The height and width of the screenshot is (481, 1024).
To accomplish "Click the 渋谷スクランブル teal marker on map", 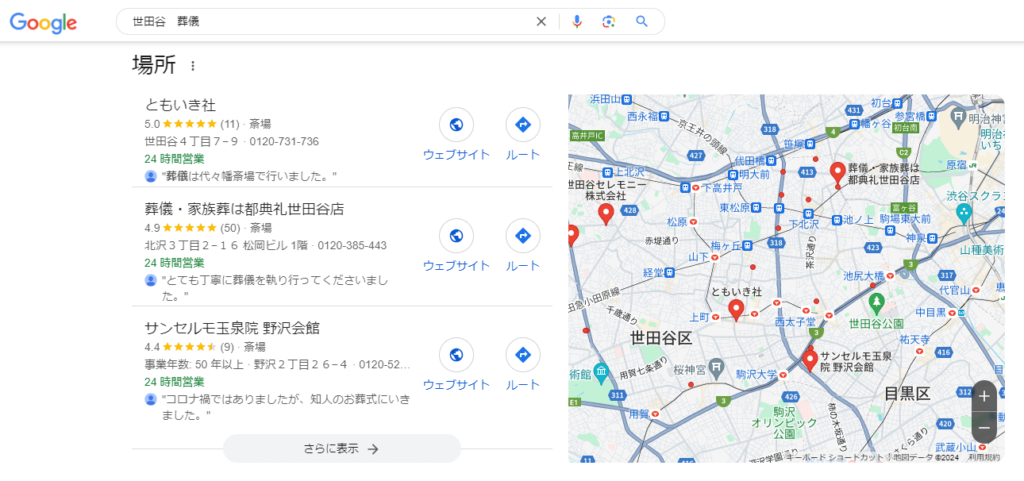I will tap(963, 213).
